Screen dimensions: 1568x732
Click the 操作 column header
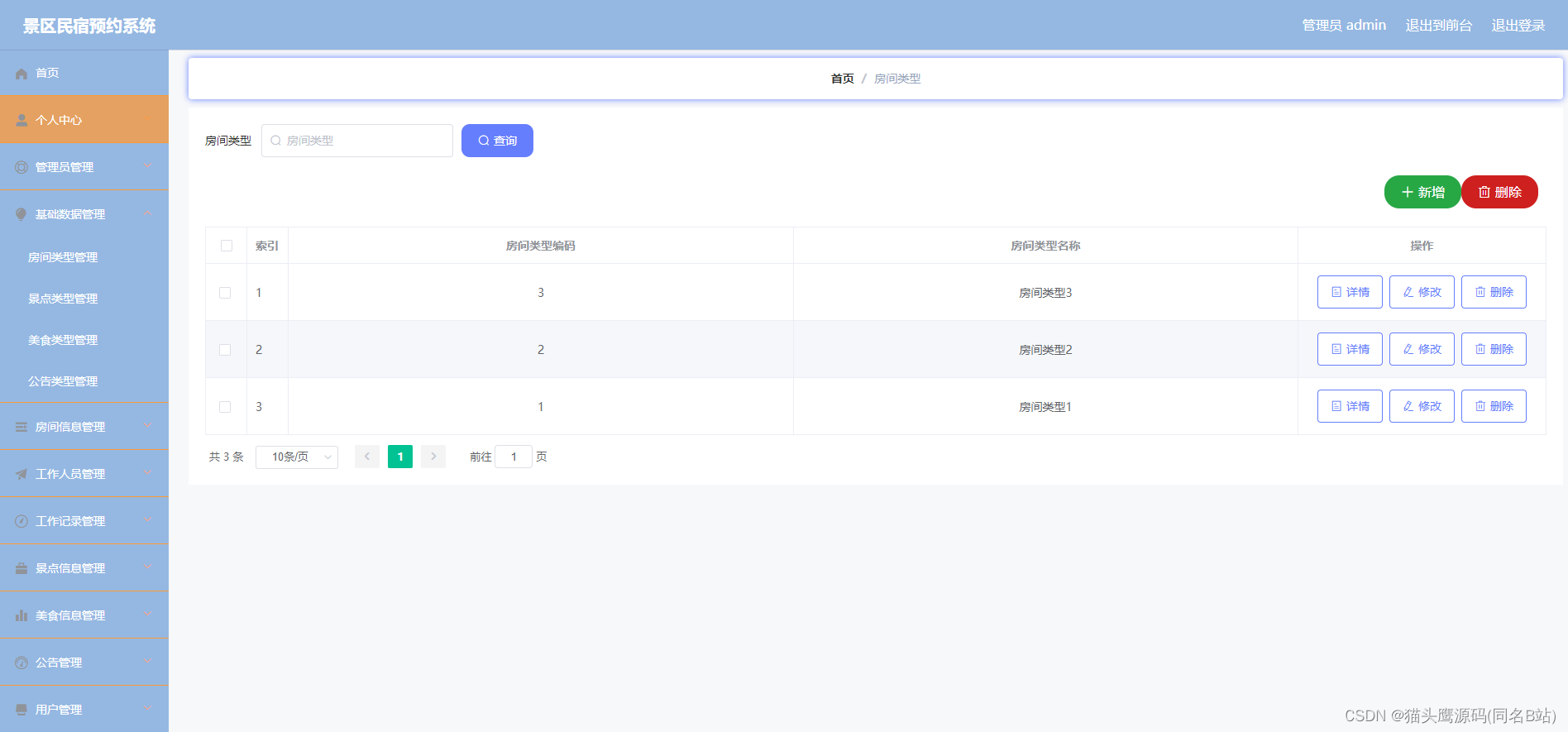[1422, 246]
